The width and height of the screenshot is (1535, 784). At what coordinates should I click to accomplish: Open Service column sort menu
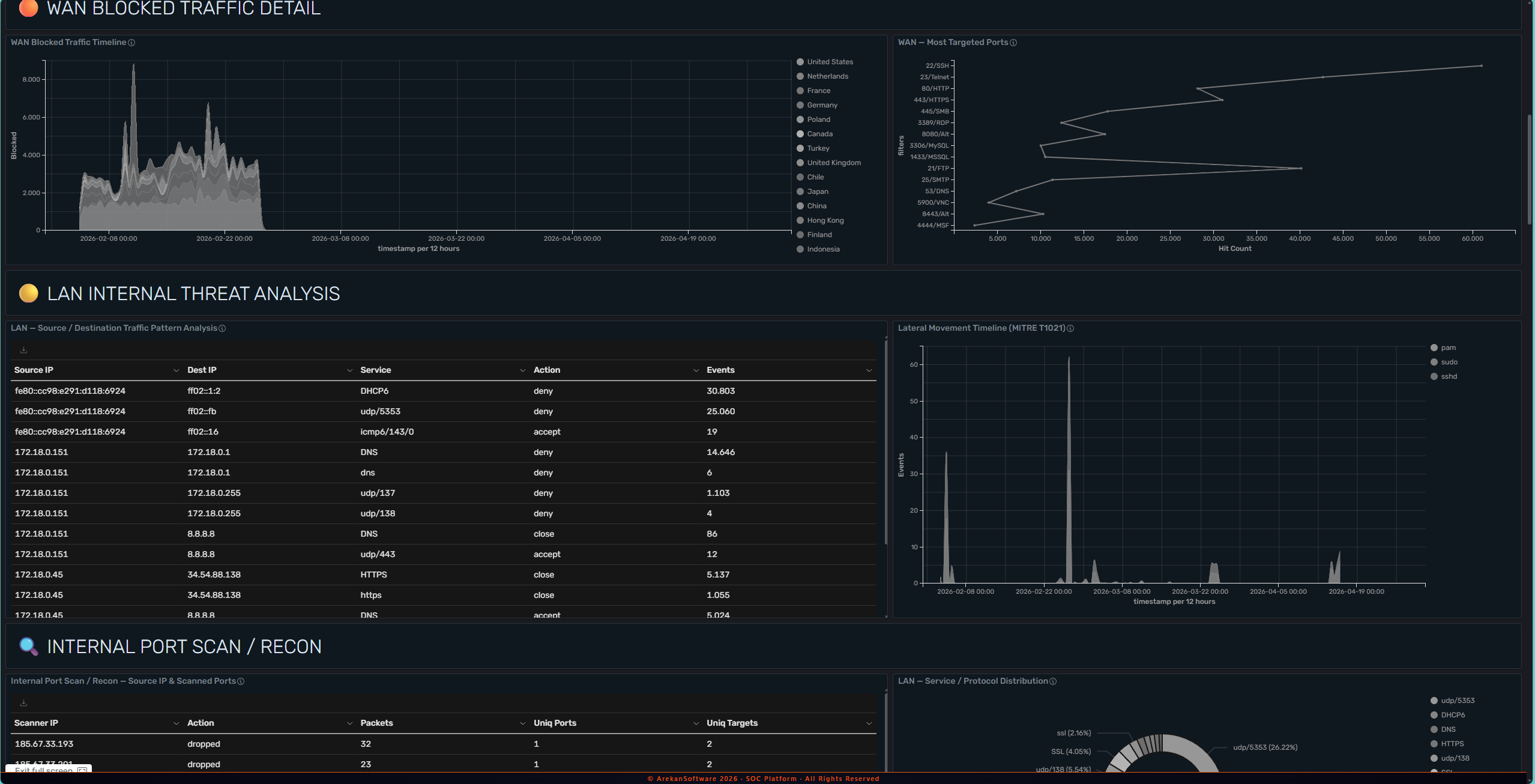coord(522,370)
